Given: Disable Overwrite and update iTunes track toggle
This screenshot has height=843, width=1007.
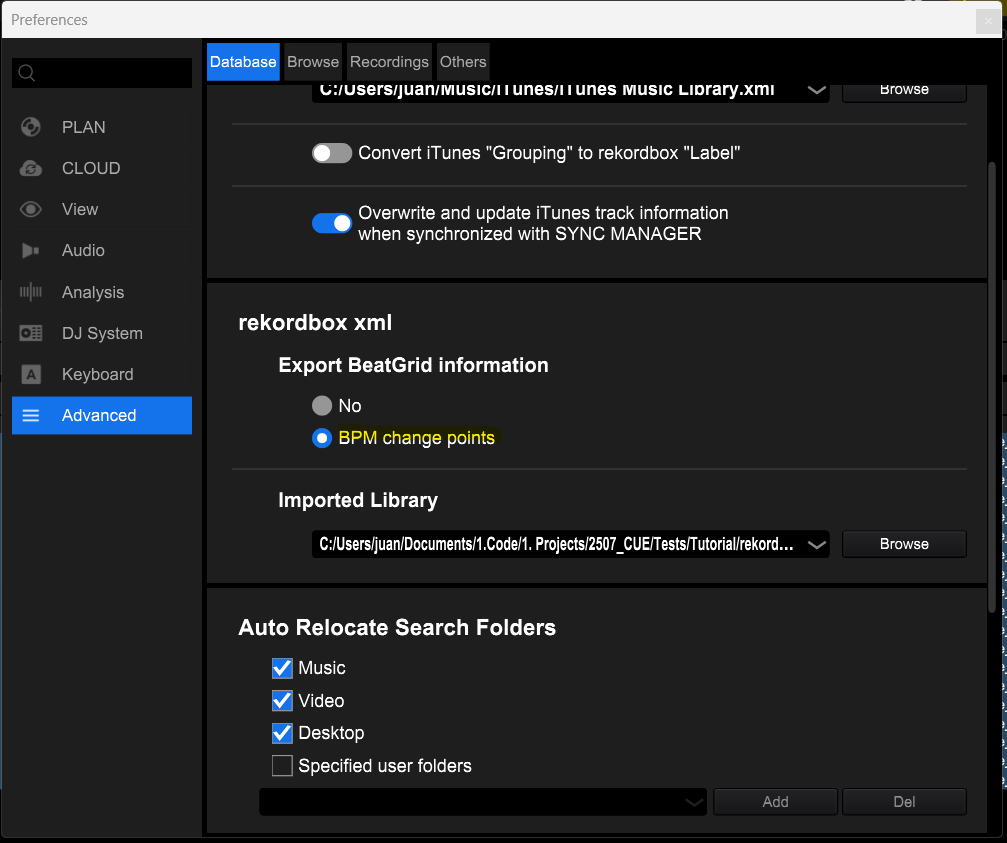Looking at the screenshot, I should coord(332,223).
